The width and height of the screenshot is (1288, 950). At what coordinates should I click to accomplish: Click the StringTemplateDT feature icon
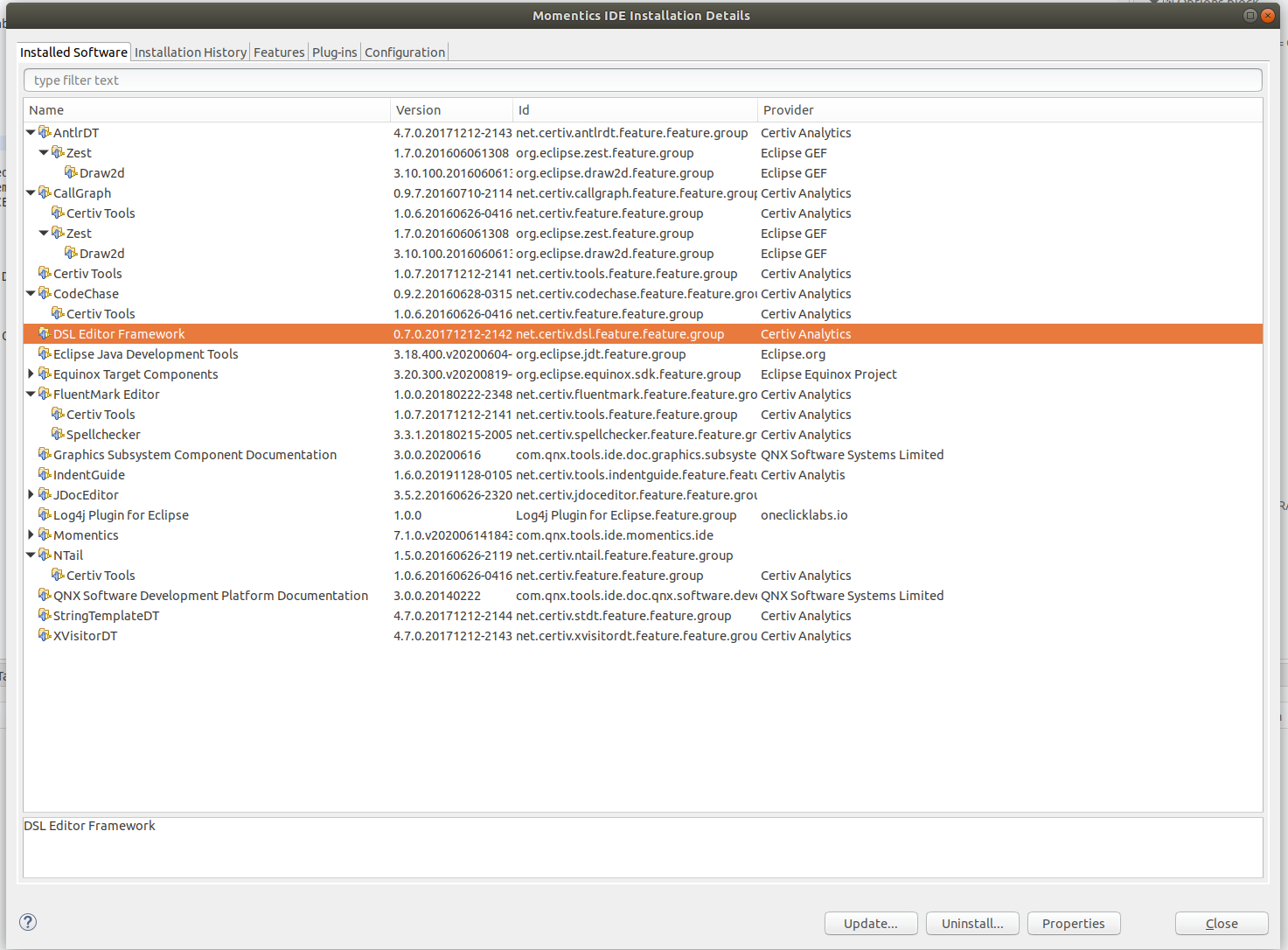(45, 615)
